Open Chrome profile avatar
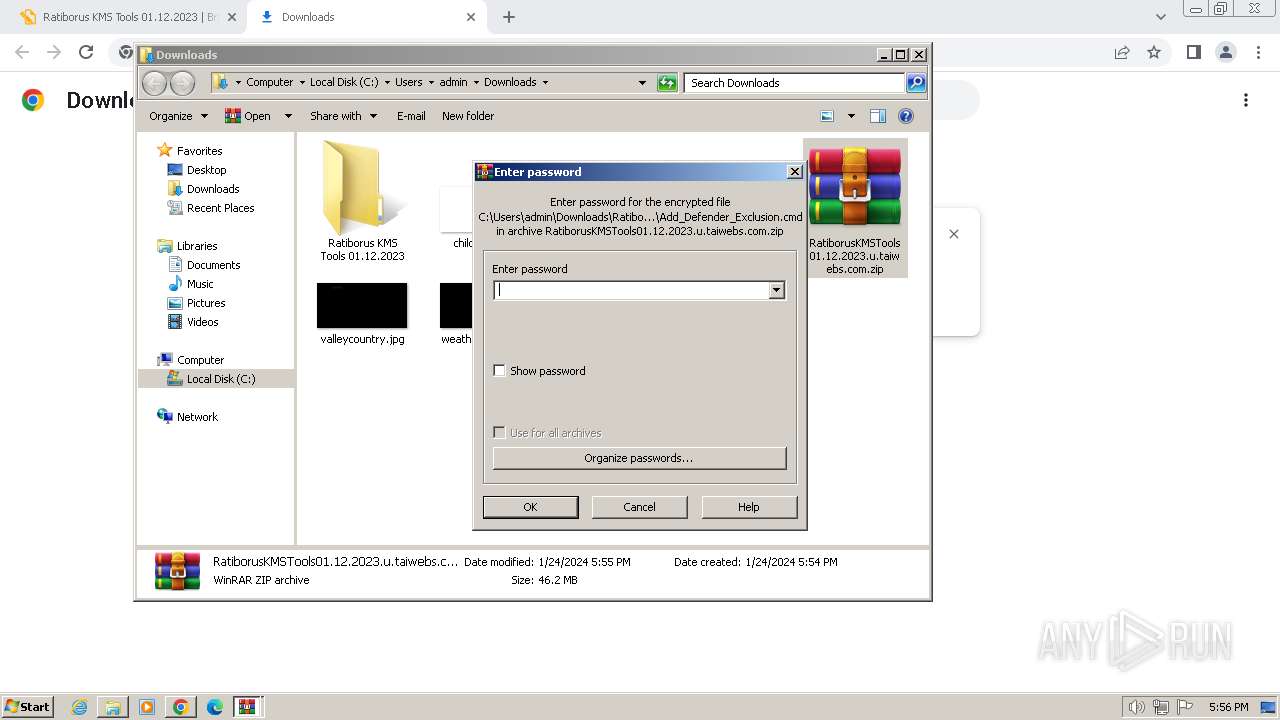The width and height of the screenshot is (1280, 720). (1225, 52)
